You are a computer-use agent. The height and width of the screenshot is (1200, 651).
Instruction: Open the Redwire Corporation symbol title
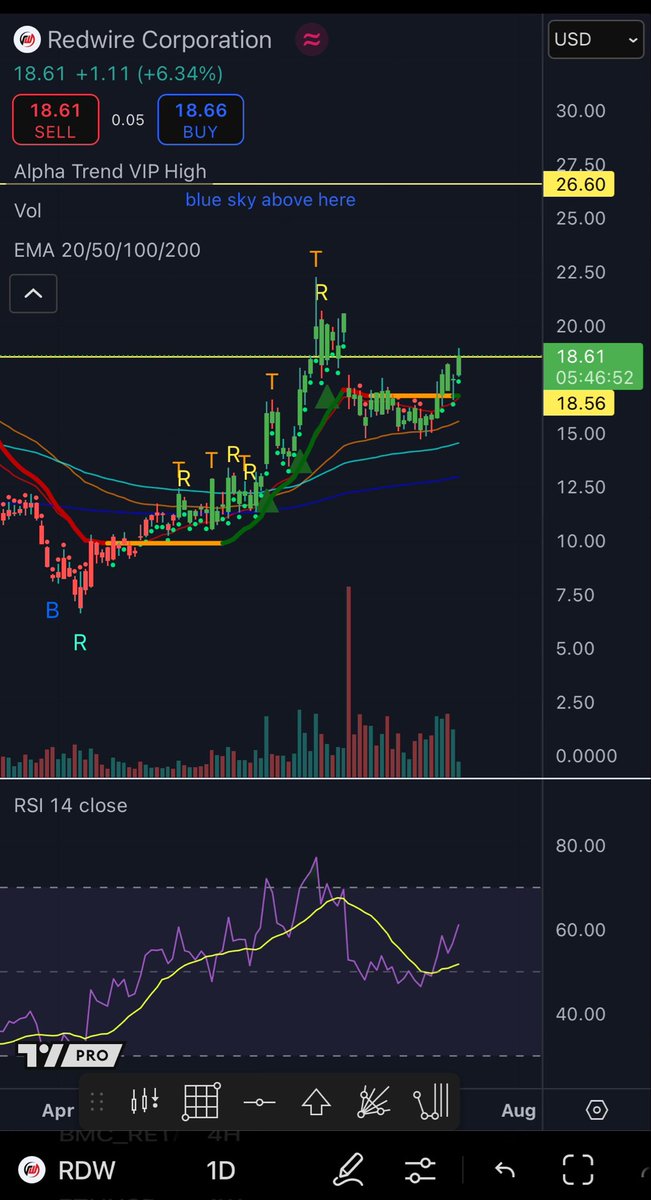click(x=160, y=40)
